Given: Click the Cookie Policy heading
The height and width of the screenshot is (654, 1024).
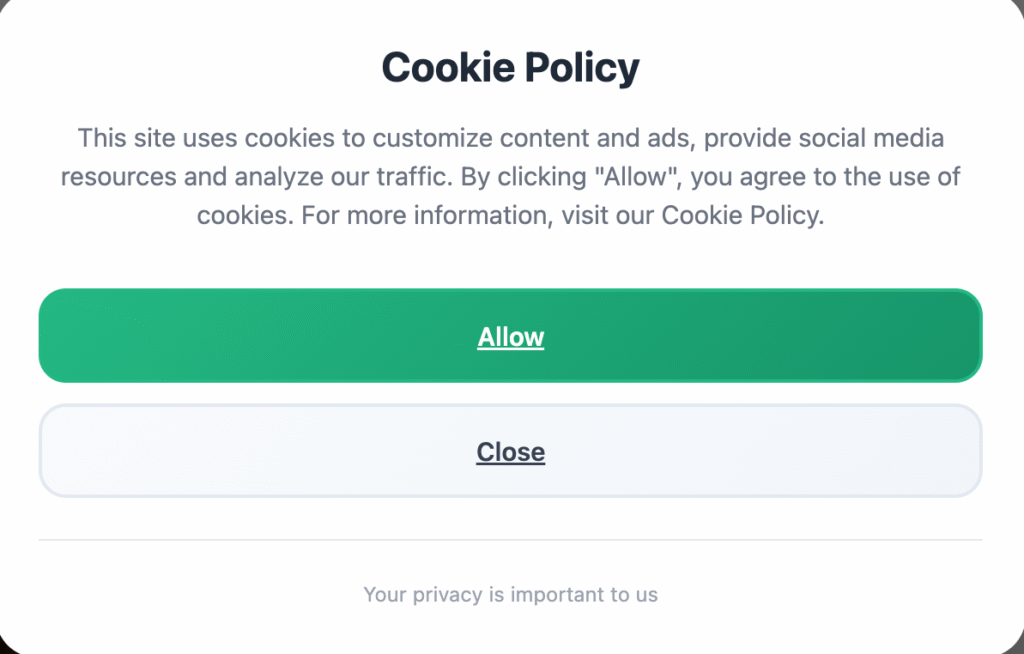Looking at the screenshot, I should point(510,68).
